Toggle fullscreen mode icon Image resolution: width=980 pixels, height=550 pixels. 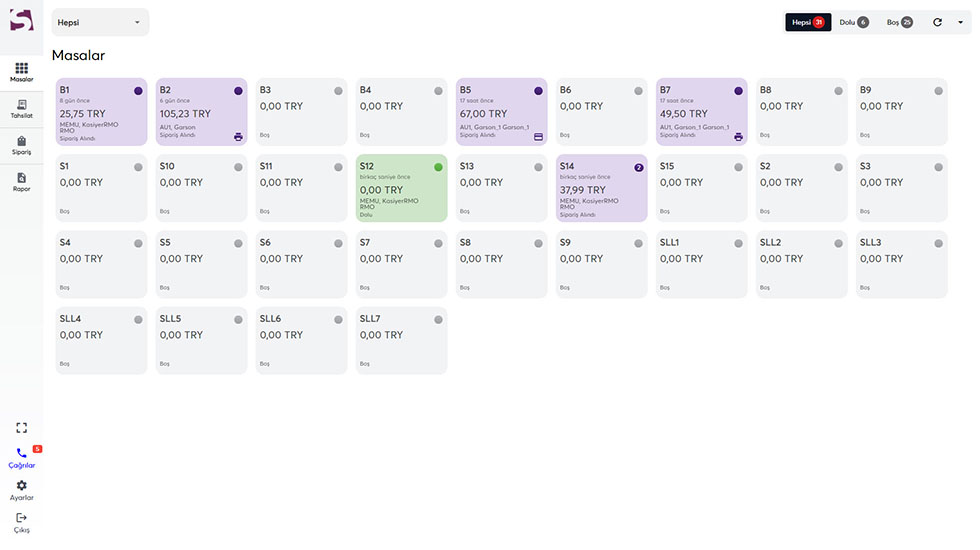[21, 428]
